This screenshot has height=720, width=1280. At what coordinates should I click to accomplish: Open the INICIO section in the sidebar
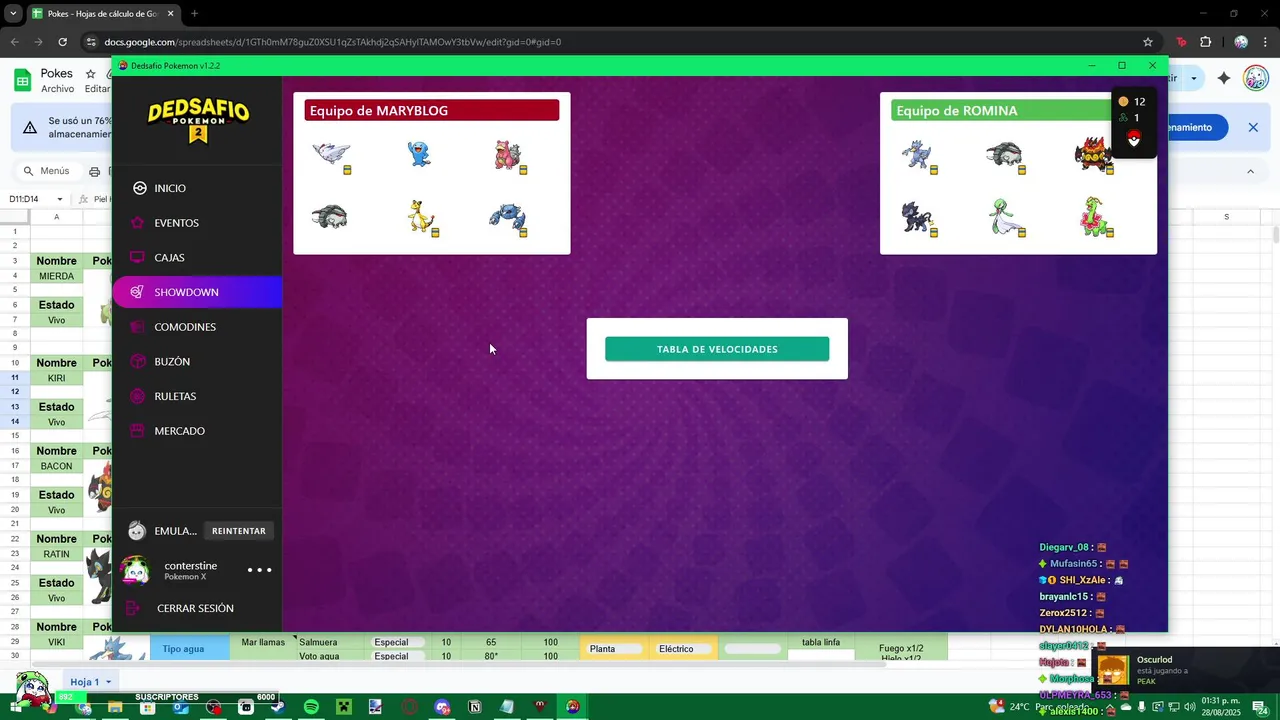197,188
